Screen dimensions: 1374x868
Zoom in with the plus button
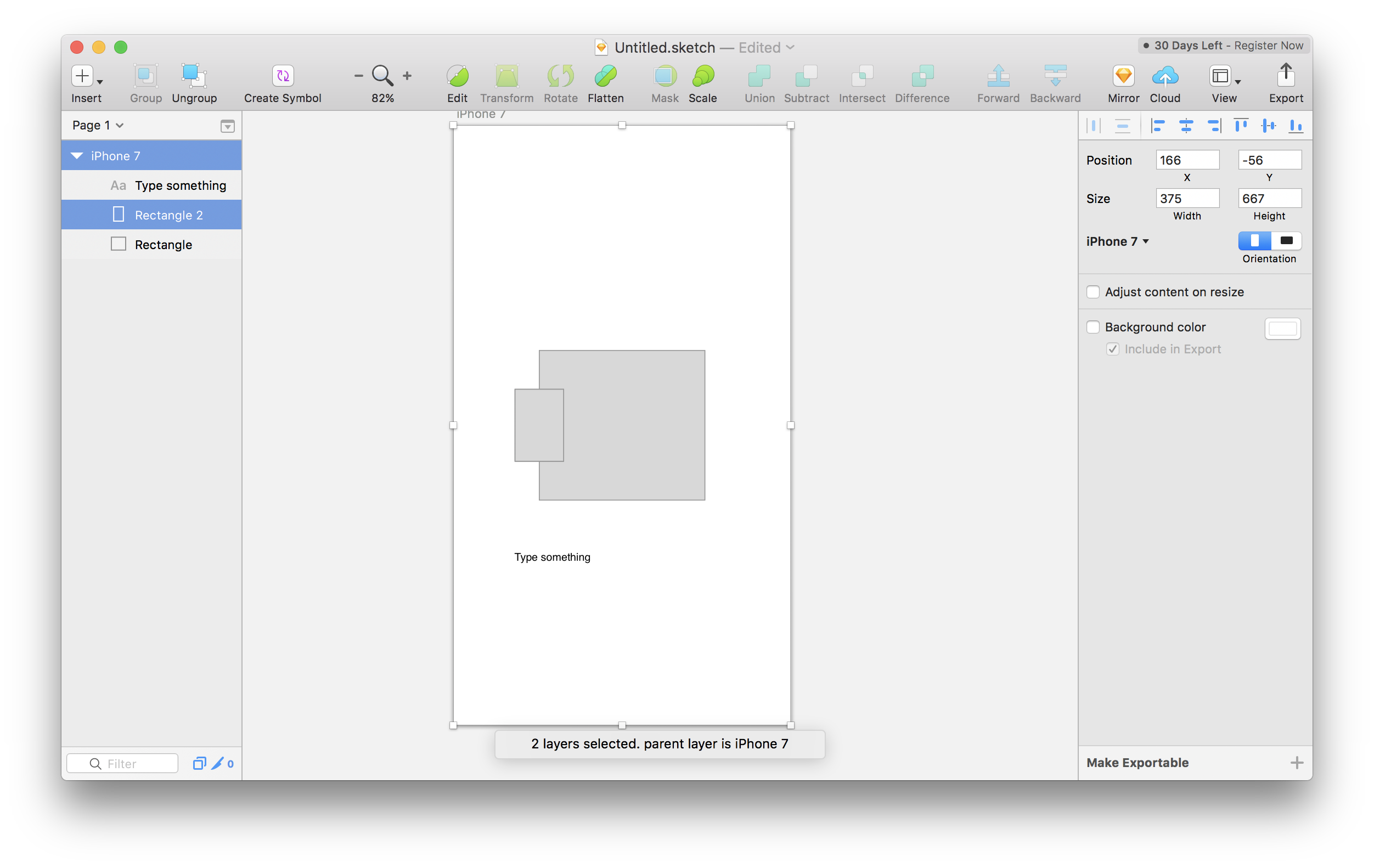407,75
